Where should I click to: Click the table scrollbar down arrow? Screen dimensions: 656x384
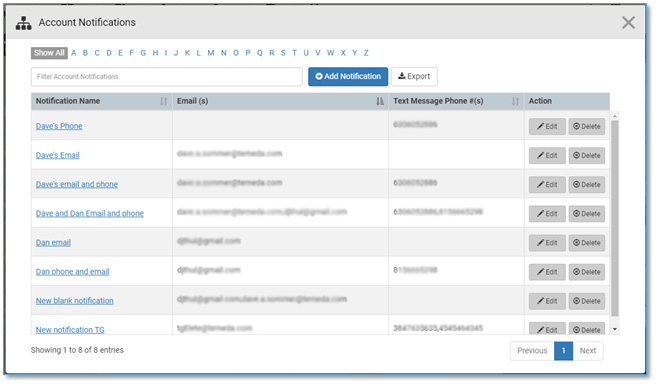coord(615,330)
